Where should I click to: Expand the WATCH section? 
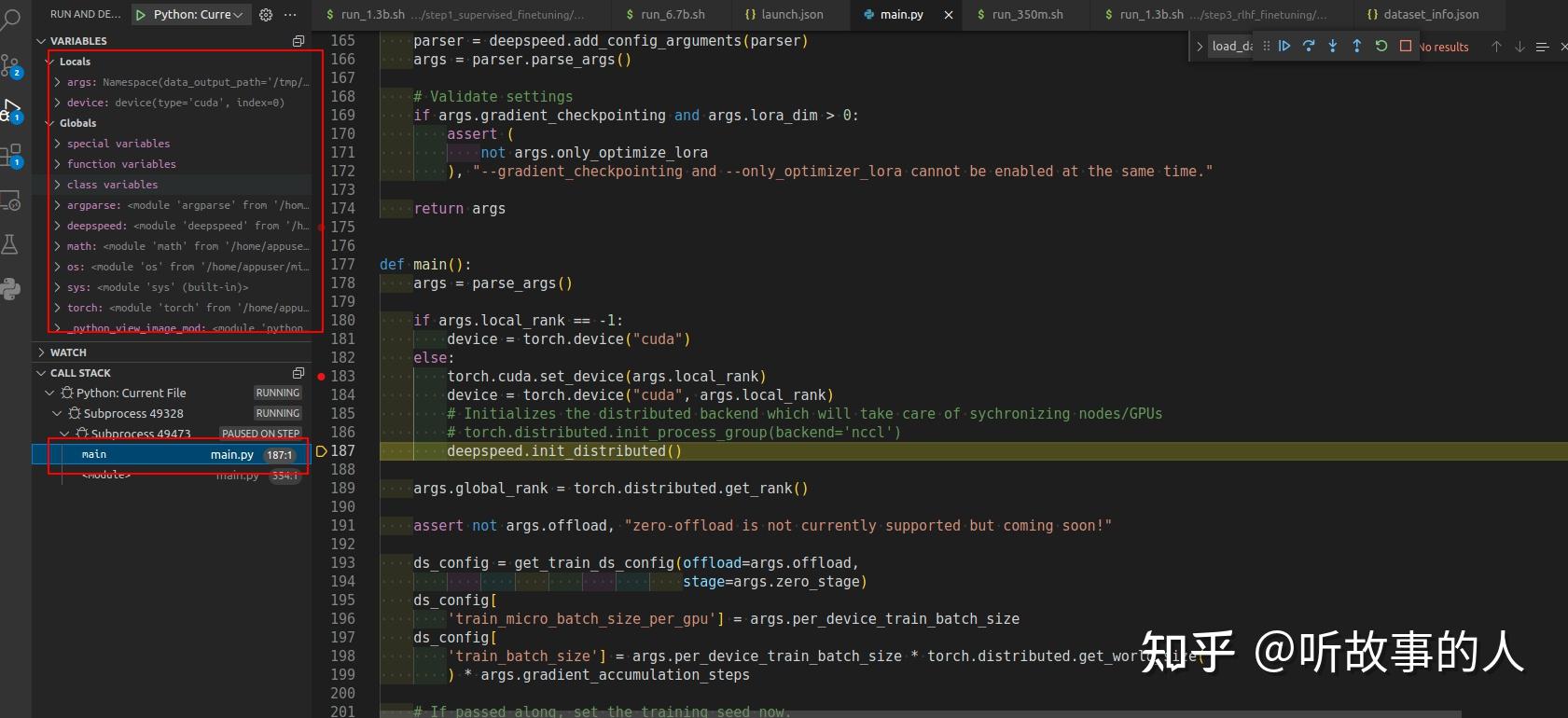point(68,352)
